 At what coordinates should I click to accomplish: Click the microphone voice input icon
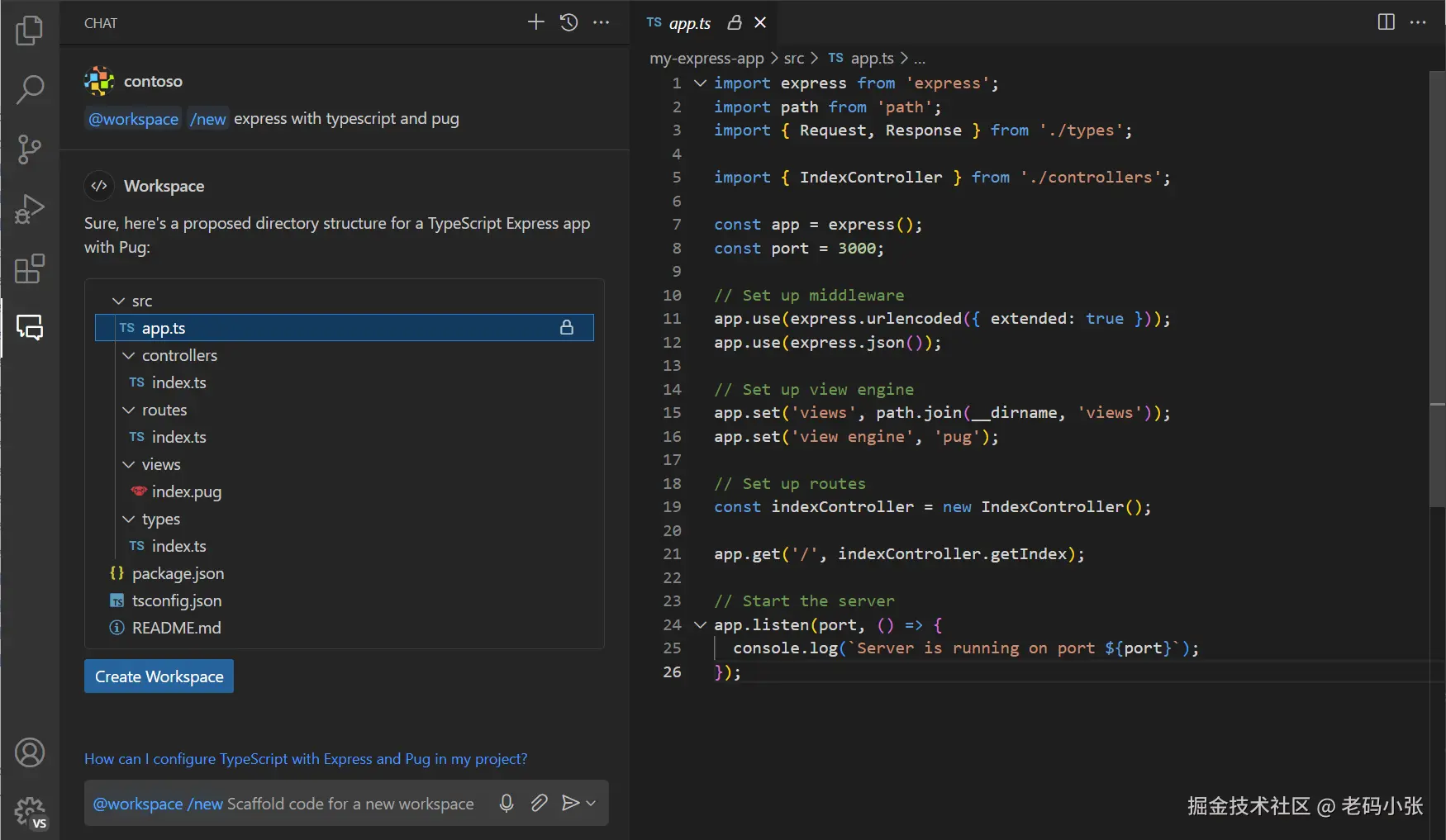[x=507, y=803]
